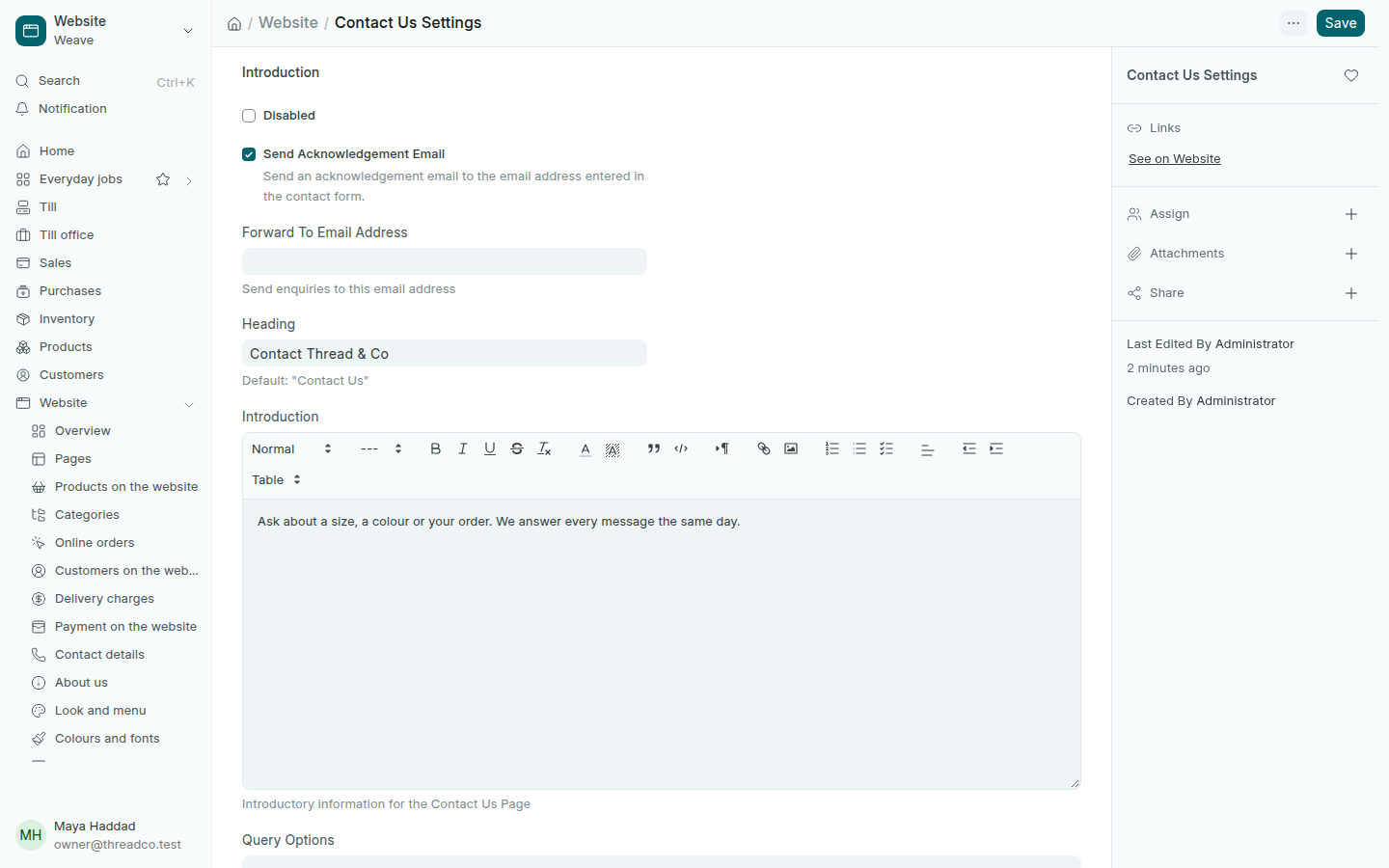1389x868 pixels.
Task: Follow the See on Website link
Action: tap(1175, 159)
